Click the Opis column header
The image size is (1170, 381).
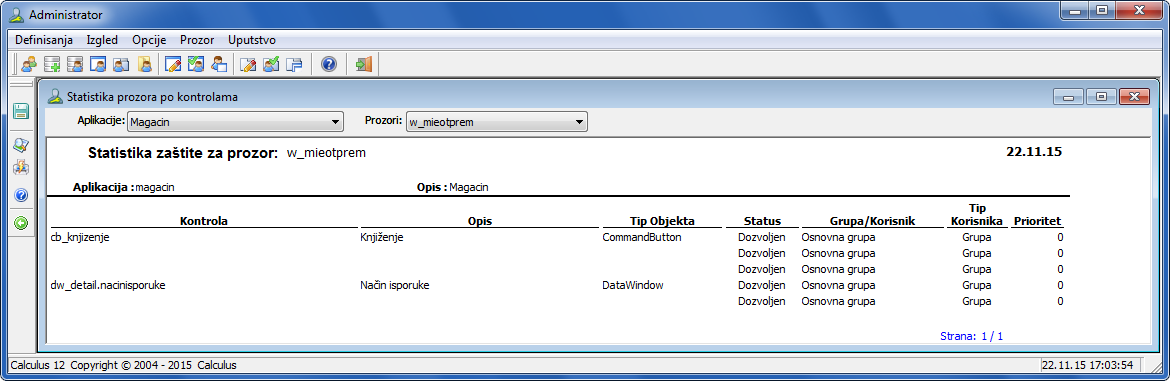(480, 221)
